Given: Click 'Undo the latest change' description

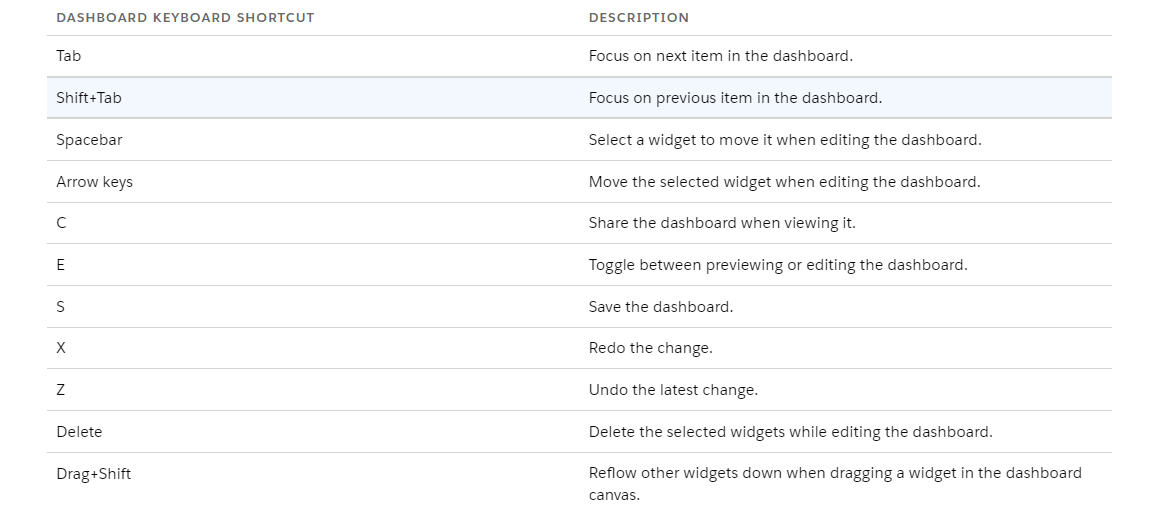Looking at the screenshot, I should point(673,390).
